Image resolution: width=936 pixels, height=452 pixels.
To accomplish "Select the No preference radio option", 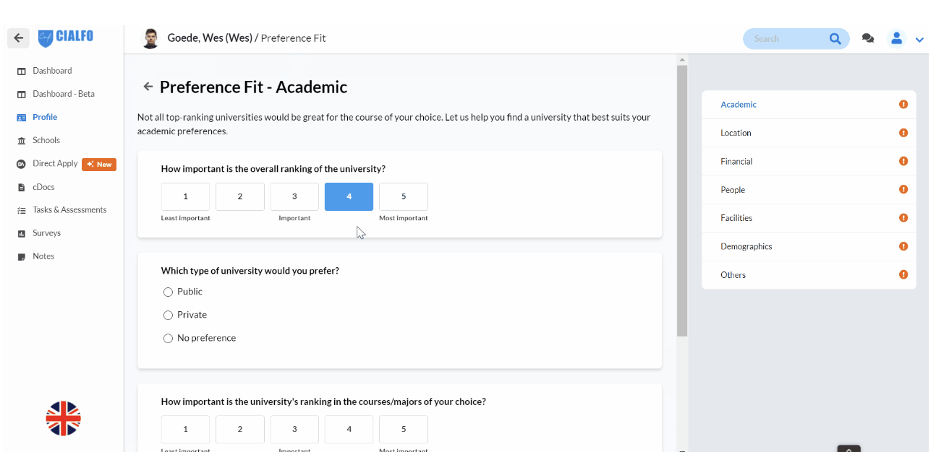I will pos(168,339).
